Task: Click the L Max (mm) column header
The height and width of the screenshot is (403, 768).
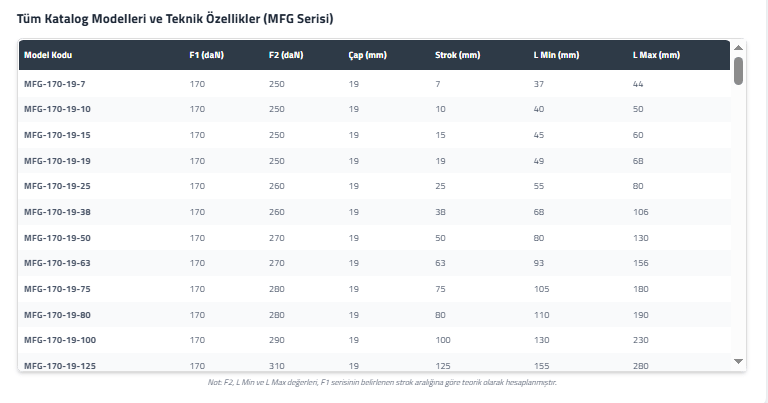Action: pos(656,54)
